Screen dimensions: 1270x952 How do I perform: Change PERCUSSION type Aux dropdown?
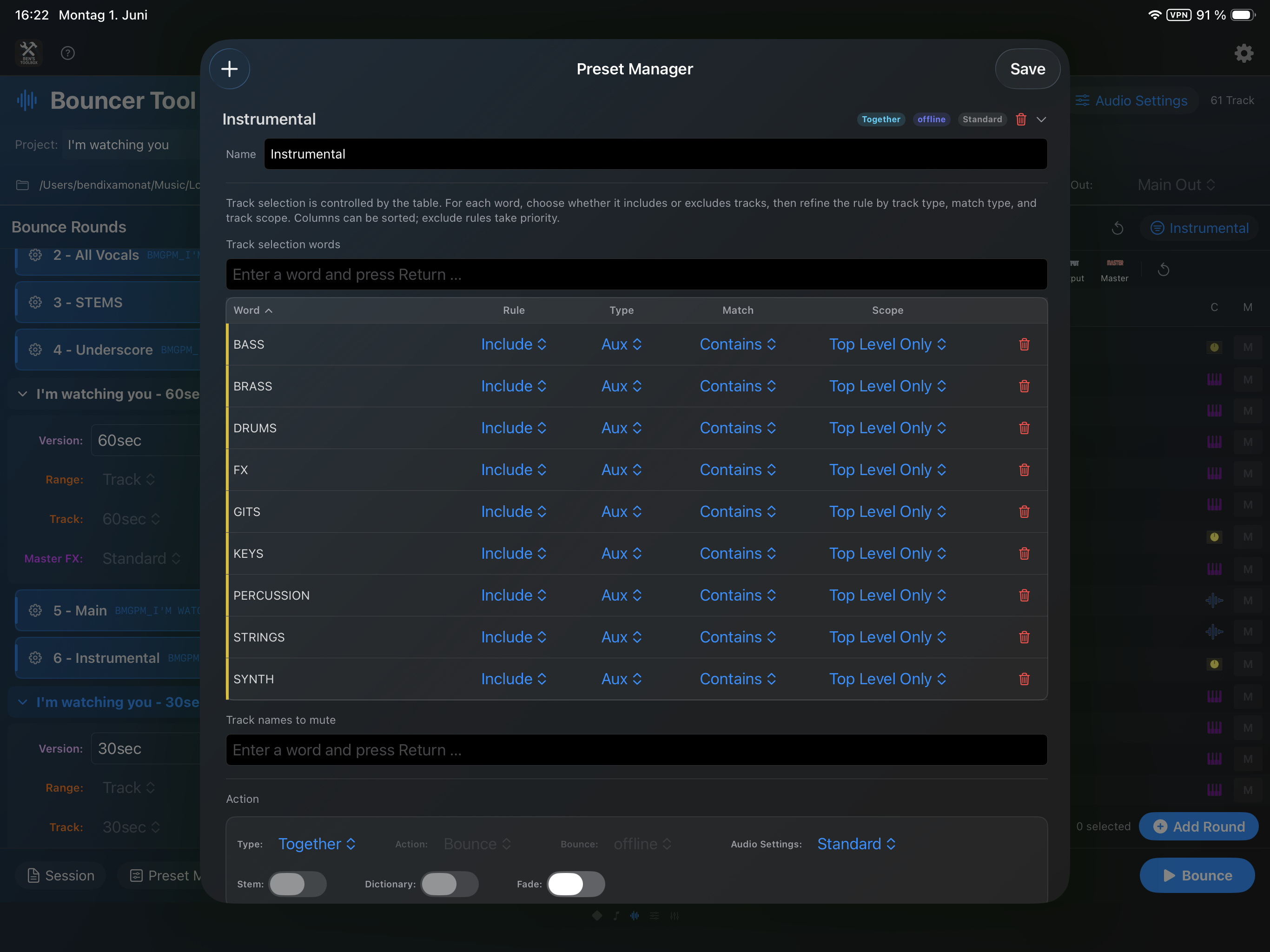click(x=621, y=595)
